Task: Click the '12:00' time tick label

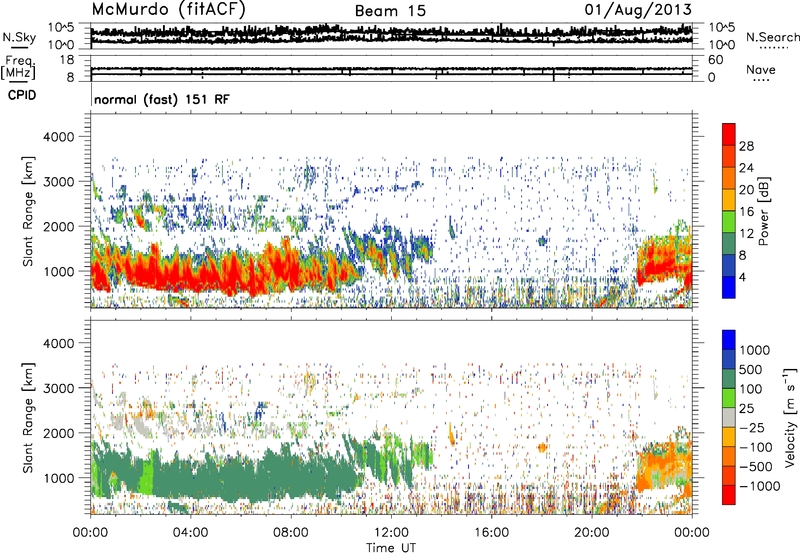Action: (391, 533)
